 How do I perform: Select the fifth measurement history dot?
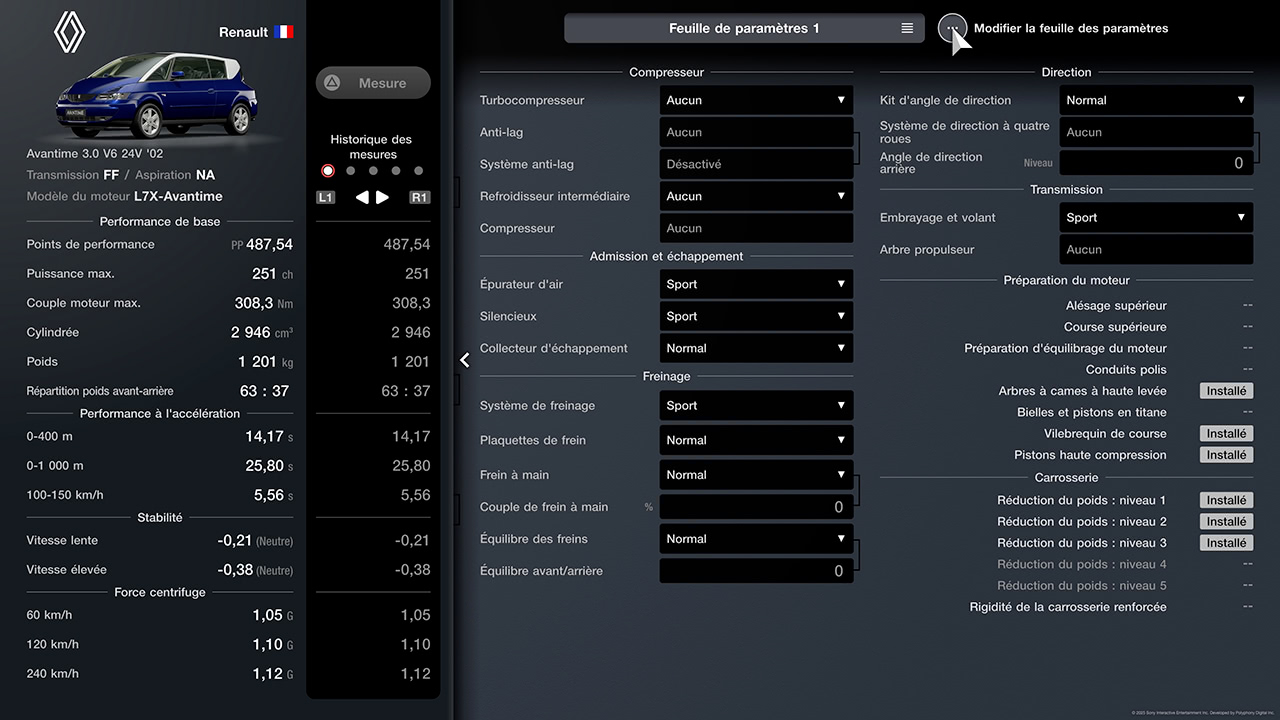pyautogui.click(x=419, y=171)
